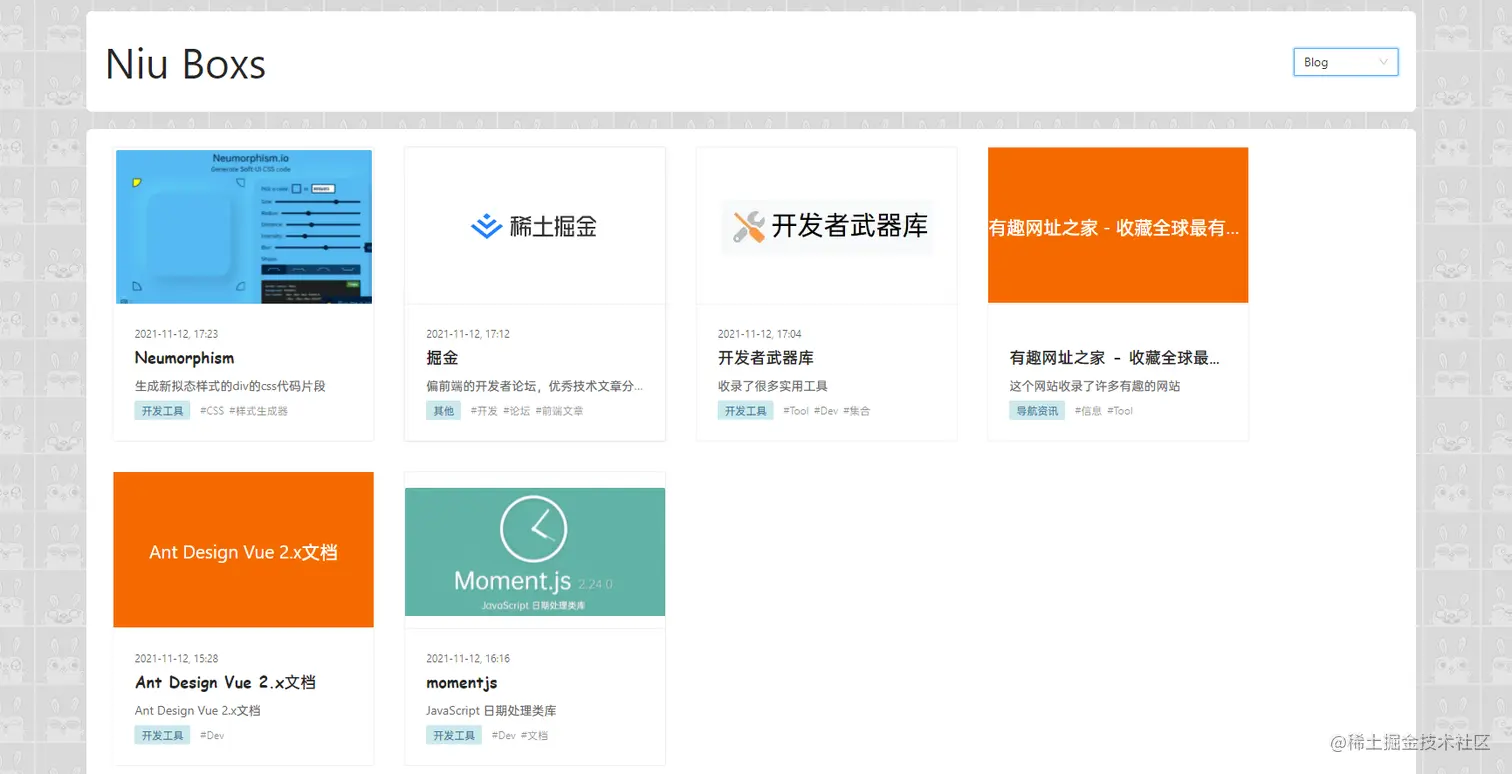The width and height of the screenshot is (1512, 774).
Task: Open the orange 有趣网址之家 thumbnail
Action: (x=1118, y=225)
